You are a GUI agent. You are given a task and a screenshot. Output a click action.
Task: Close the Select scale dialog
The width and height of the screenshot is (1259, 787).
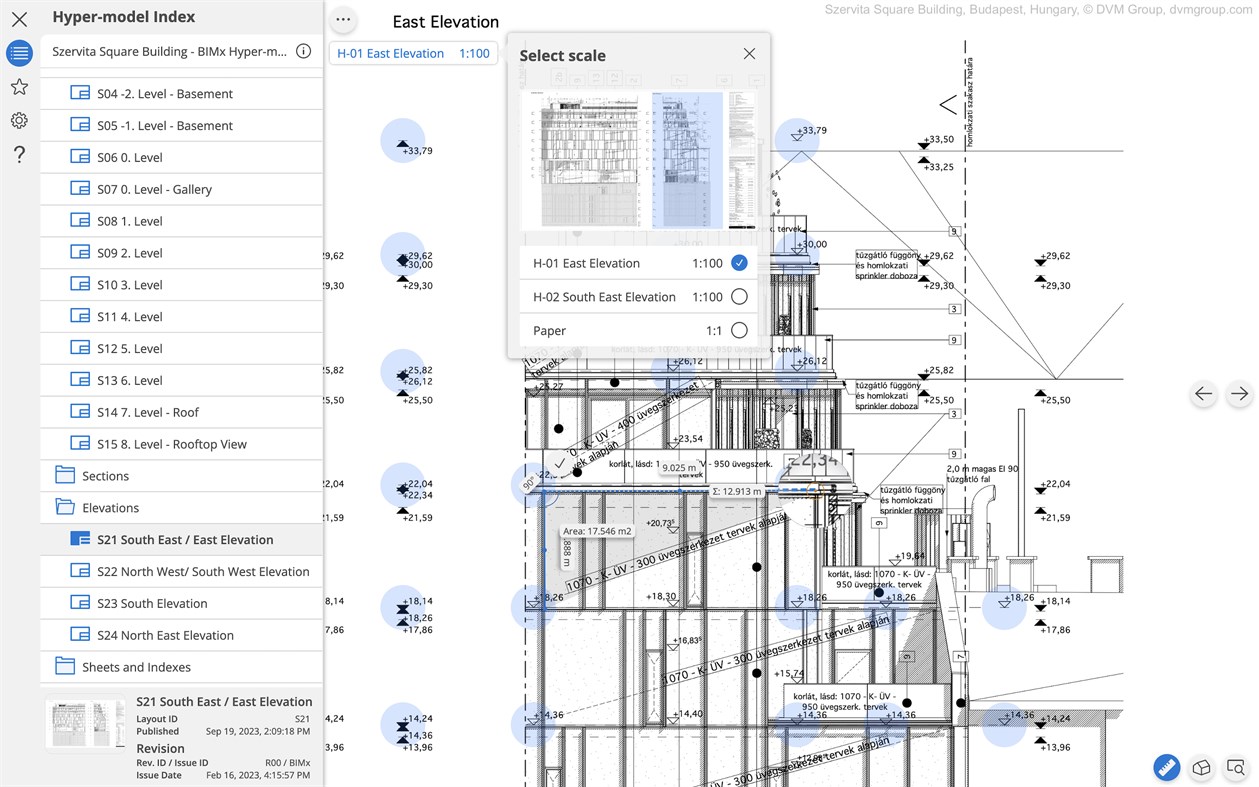tap(749, 53)
